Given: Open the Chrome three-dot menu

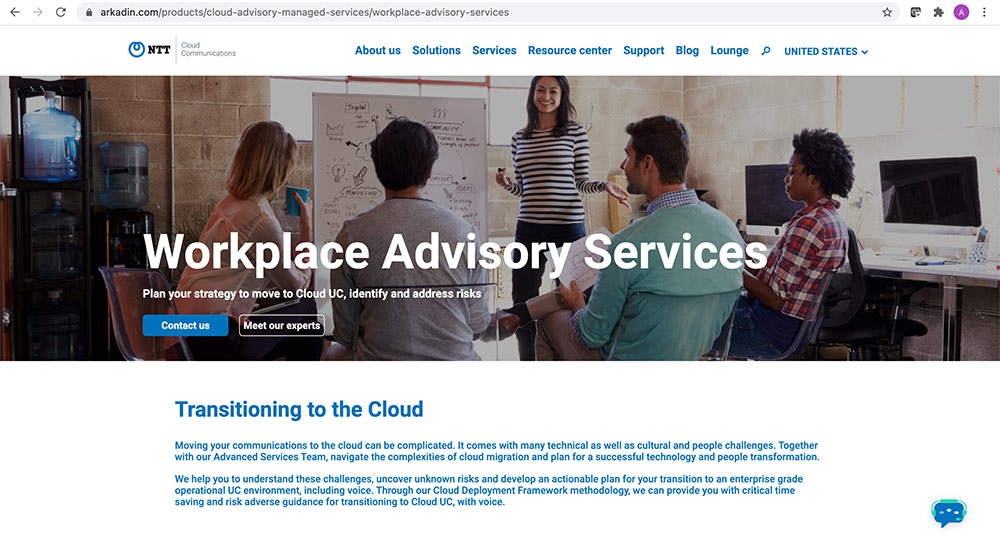Looking at the screenshot, I should (984, 12).
